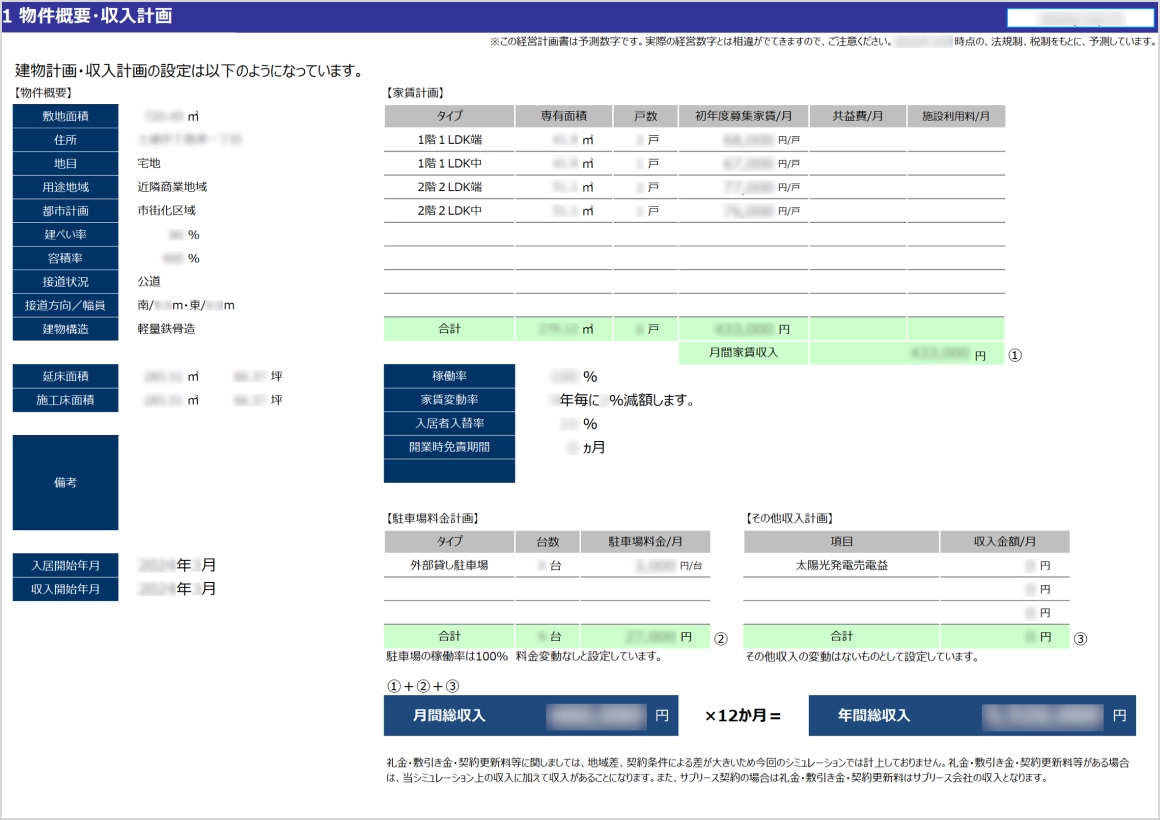Select the 1階１LDK端 row type cell

[x=449, y=139]
